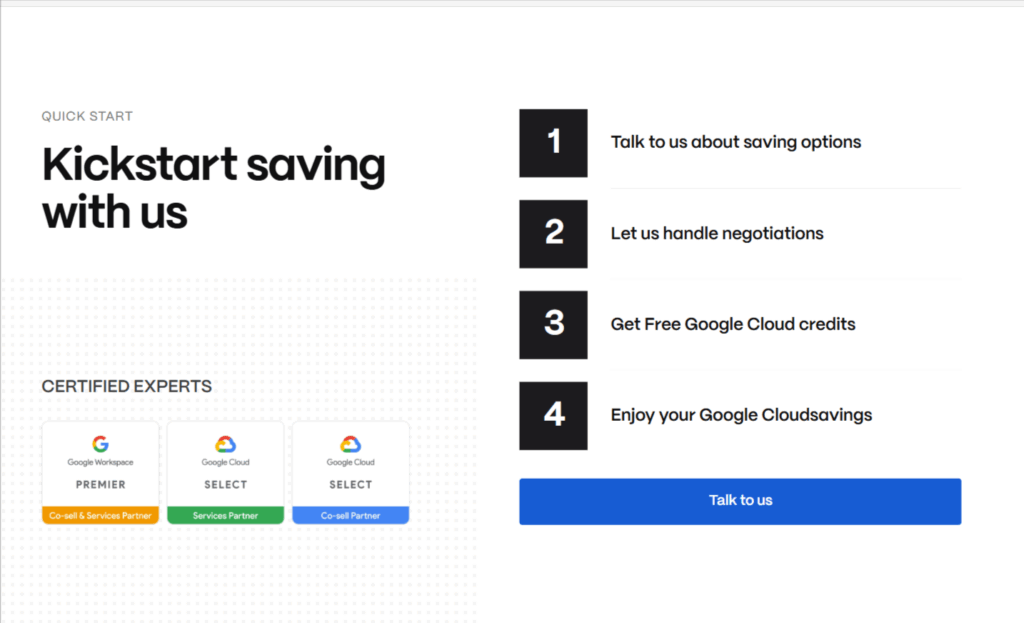Open the Google Cloud Co-sell Partner badge
Image resolution: width=1024 pixels, height=623 pixels.
pyautogui.click(x=351, y=472)
